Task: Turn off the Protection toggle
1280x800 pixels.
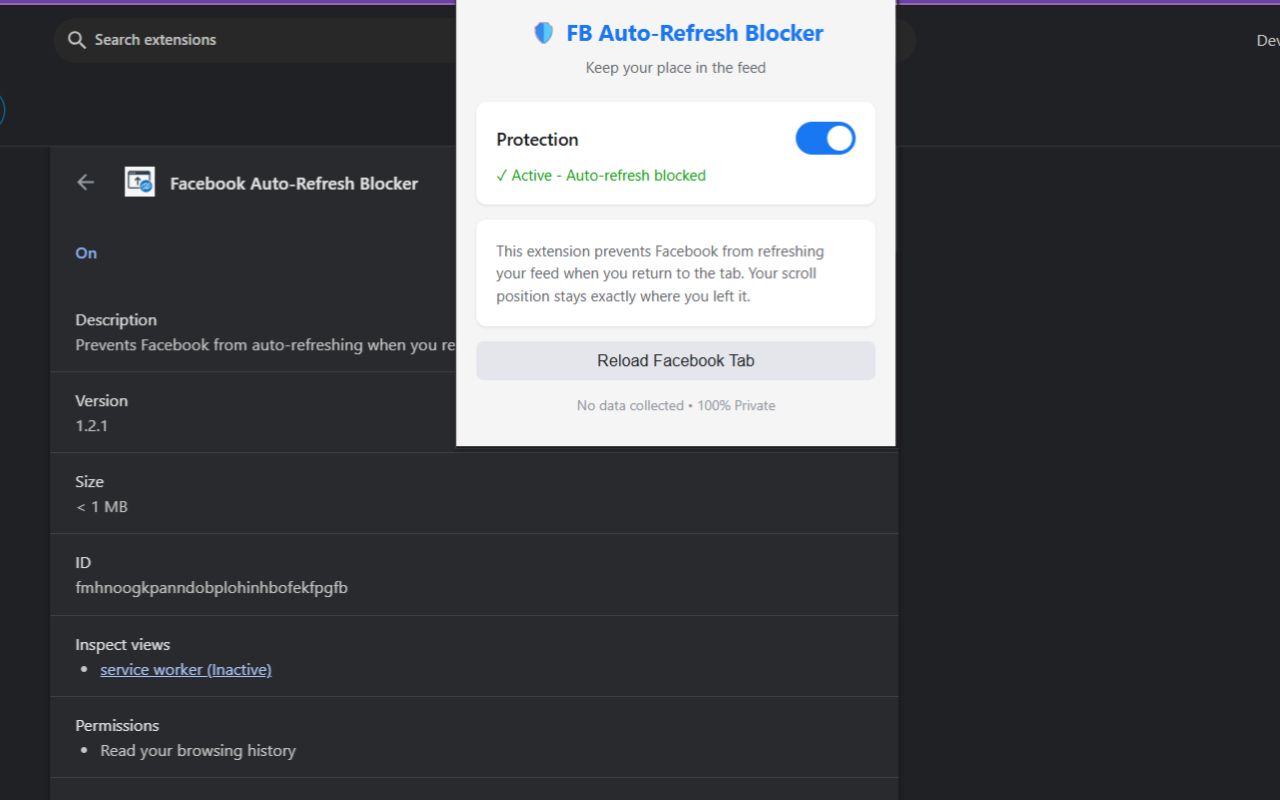Action: pos(825,138)
